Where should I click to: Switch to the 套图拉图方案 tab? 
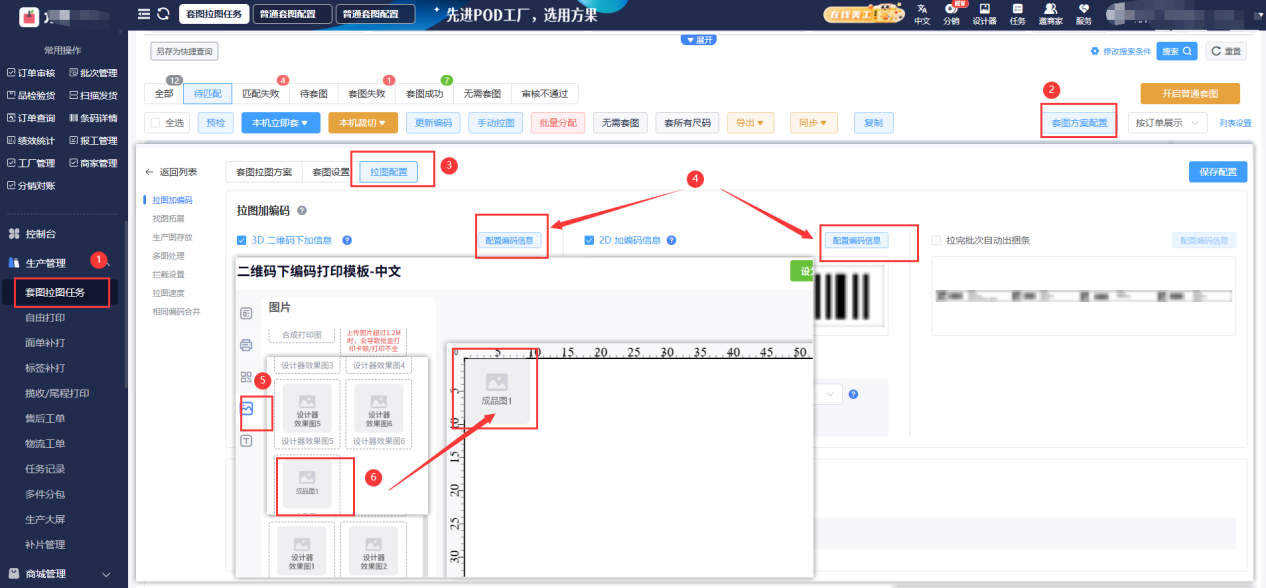[x=264, y=172]
